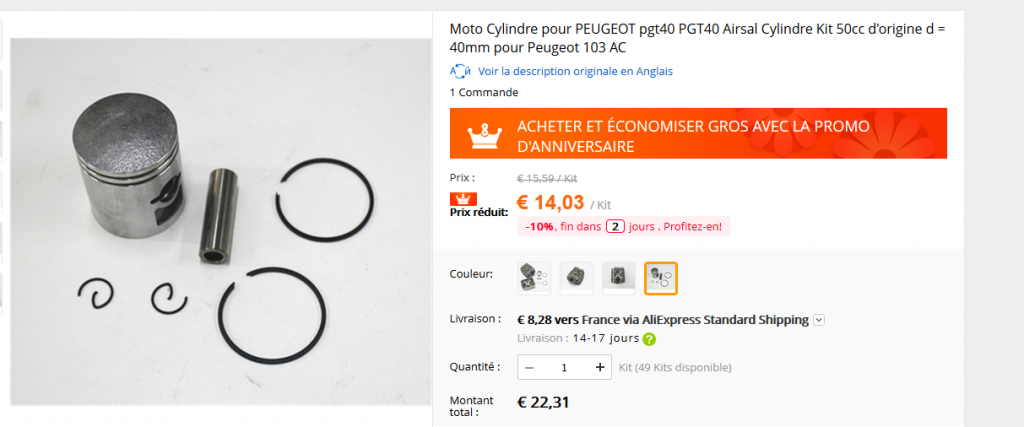This screenshot has width=1024, height=427.
Task: Decrease quantity with the minus button
Action: [x=530, y=368]
